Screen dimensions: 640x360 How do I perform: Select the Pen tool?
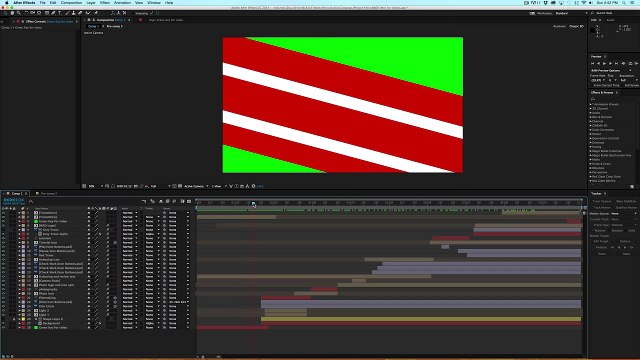53,13
